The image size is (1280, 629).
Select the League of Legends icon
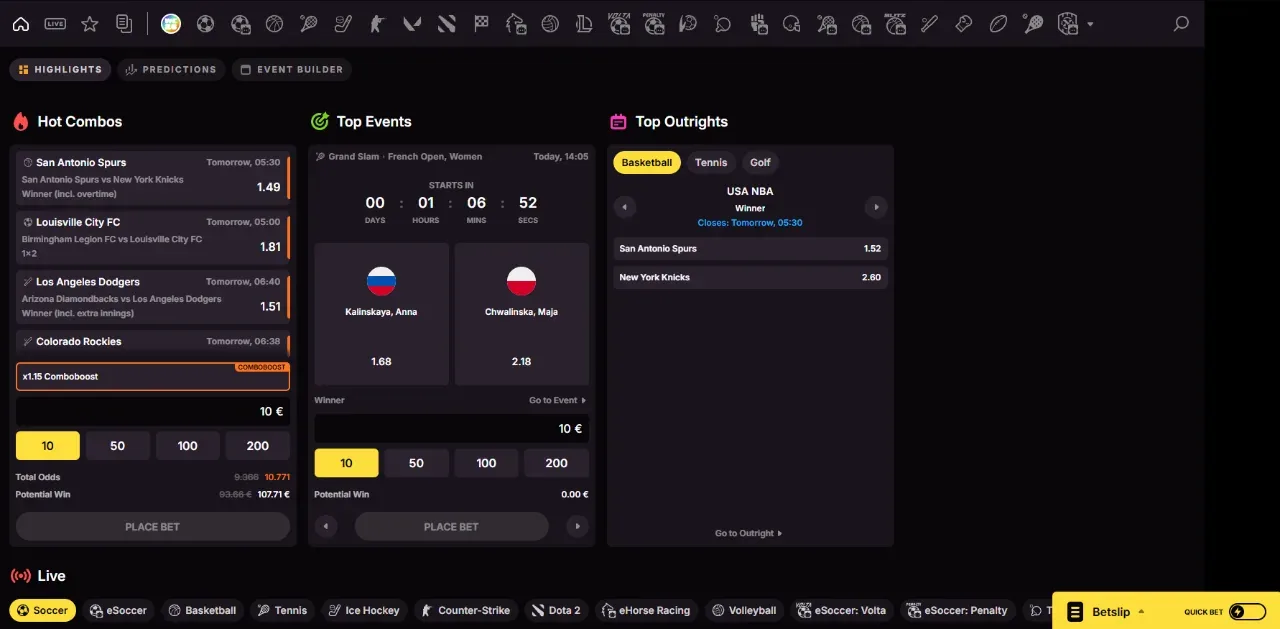pyautogui.click(x=585, y=24)
